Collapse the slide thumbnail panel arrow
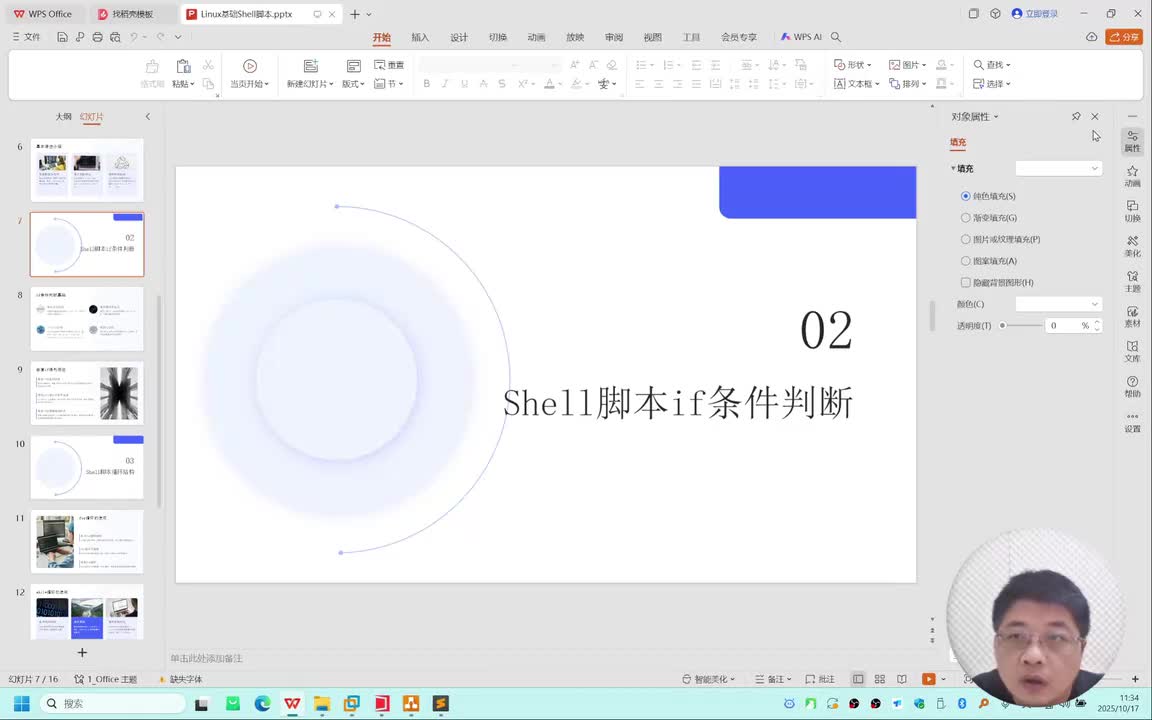Screen dimensions: 1152x720 click(x=148, y=116)
